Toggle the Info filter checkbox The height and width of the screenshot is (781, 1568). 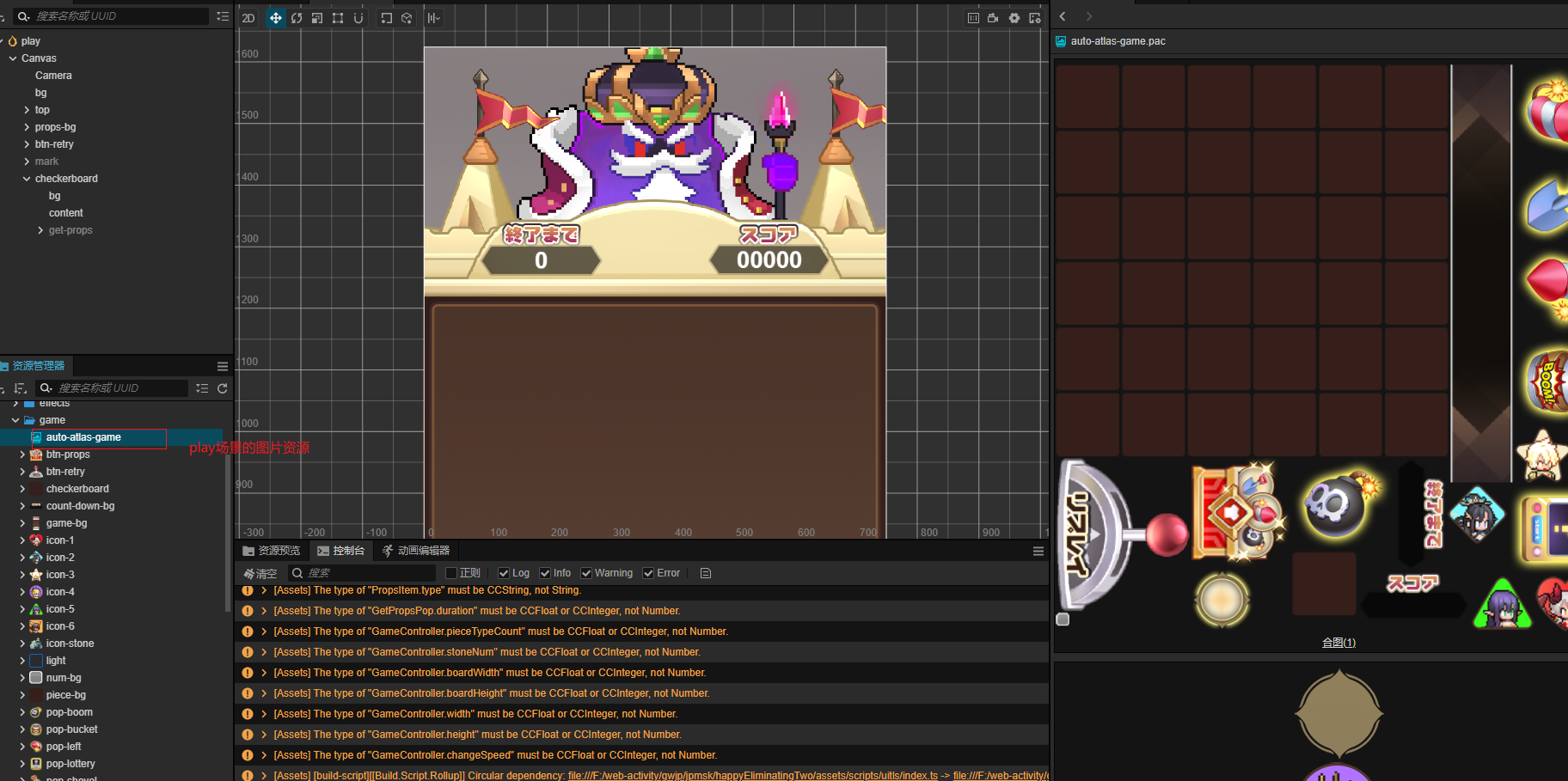click(x=545, y=573)
